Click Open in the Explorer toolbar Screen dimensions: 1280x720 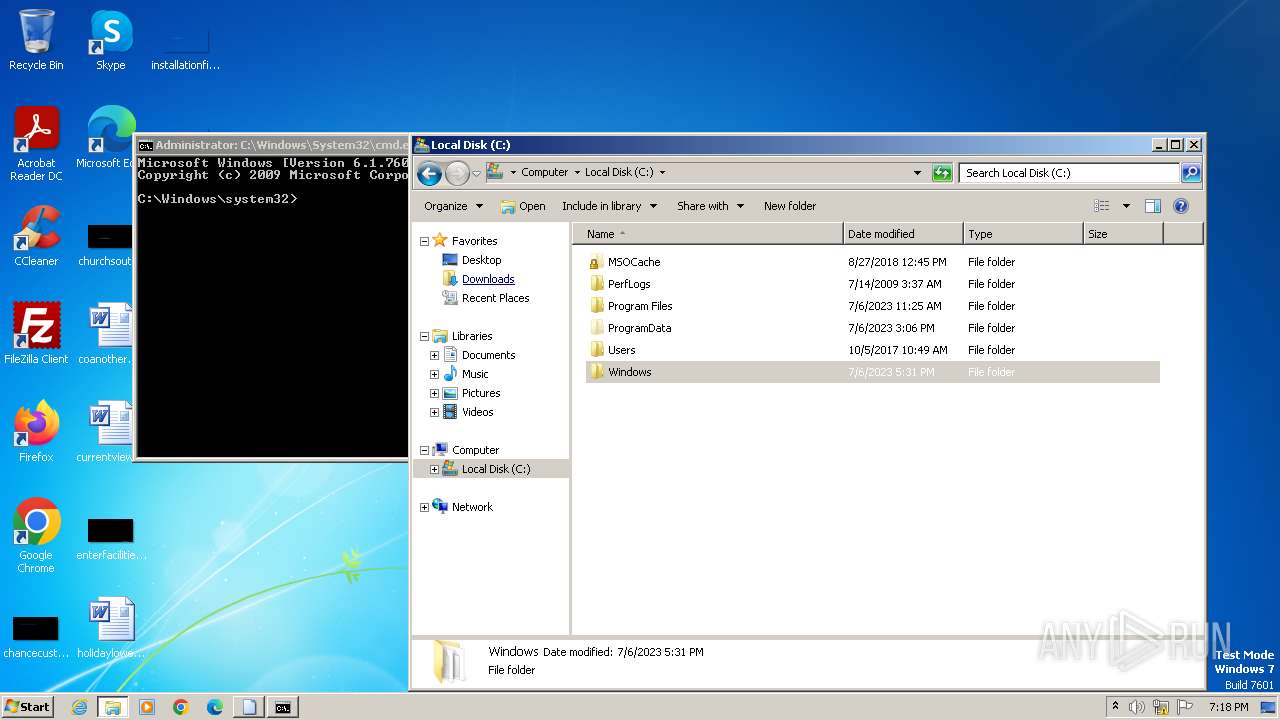click(x=523, y=206)
